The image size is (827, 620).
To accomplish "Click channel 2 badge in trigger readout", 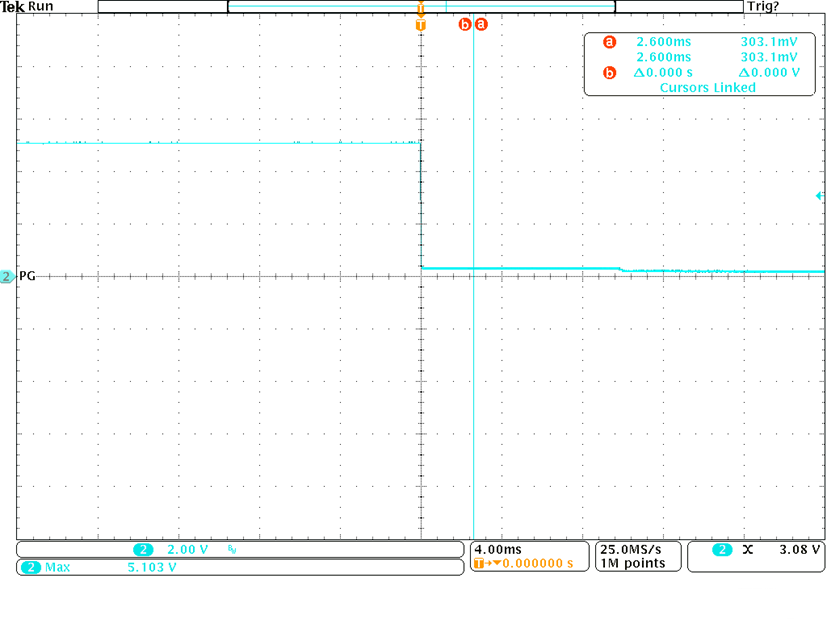I will click(x=721, y=550).
